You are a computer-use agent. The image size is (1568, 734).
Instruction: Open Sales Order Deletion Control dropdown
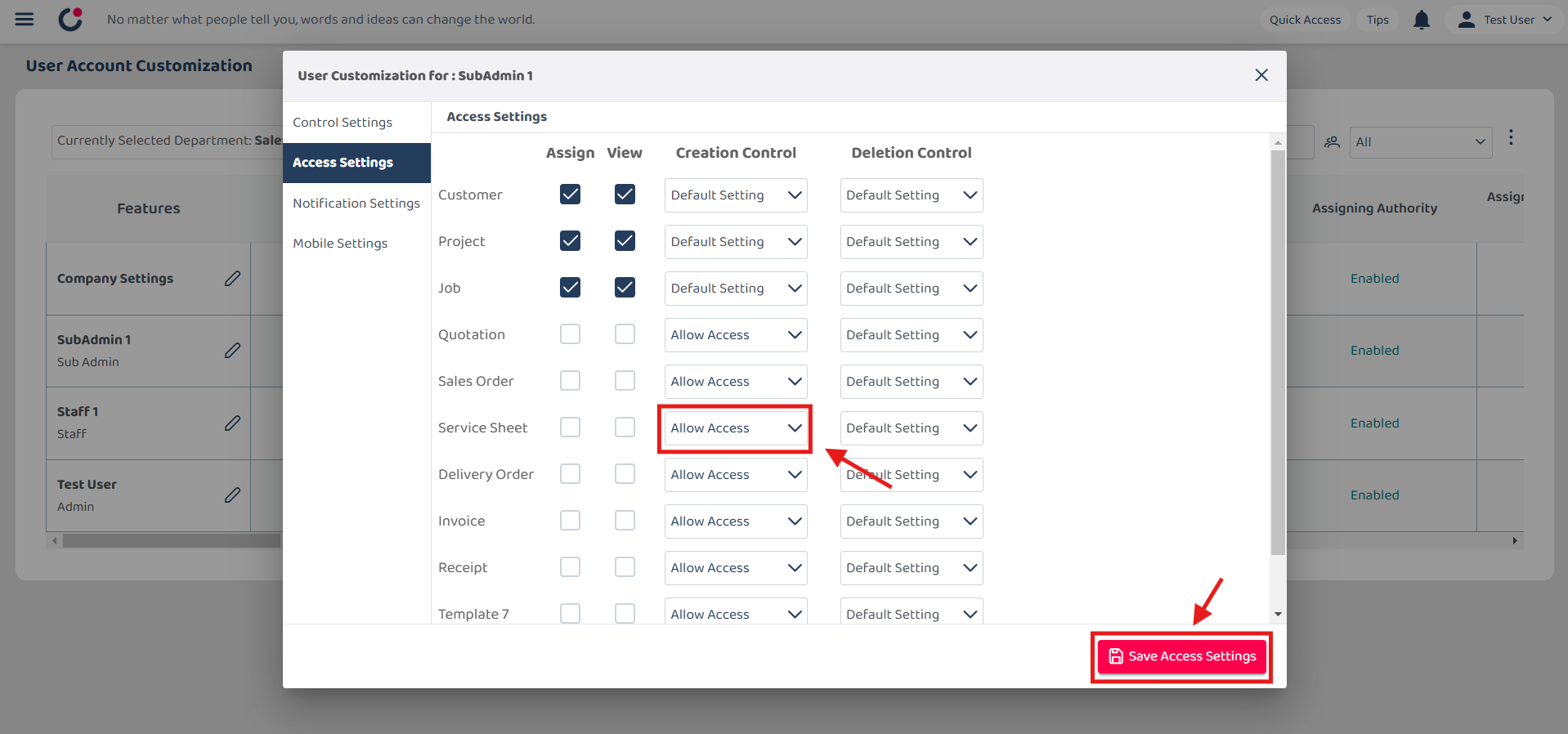pos(912,382)
